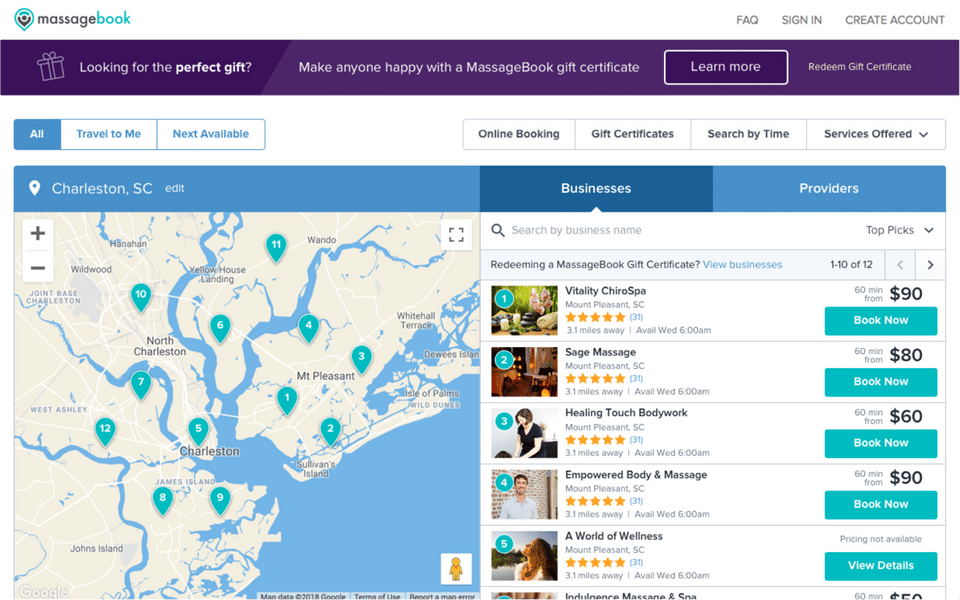Open the Sage Massage listing thumbnail

tap(524, 372)
